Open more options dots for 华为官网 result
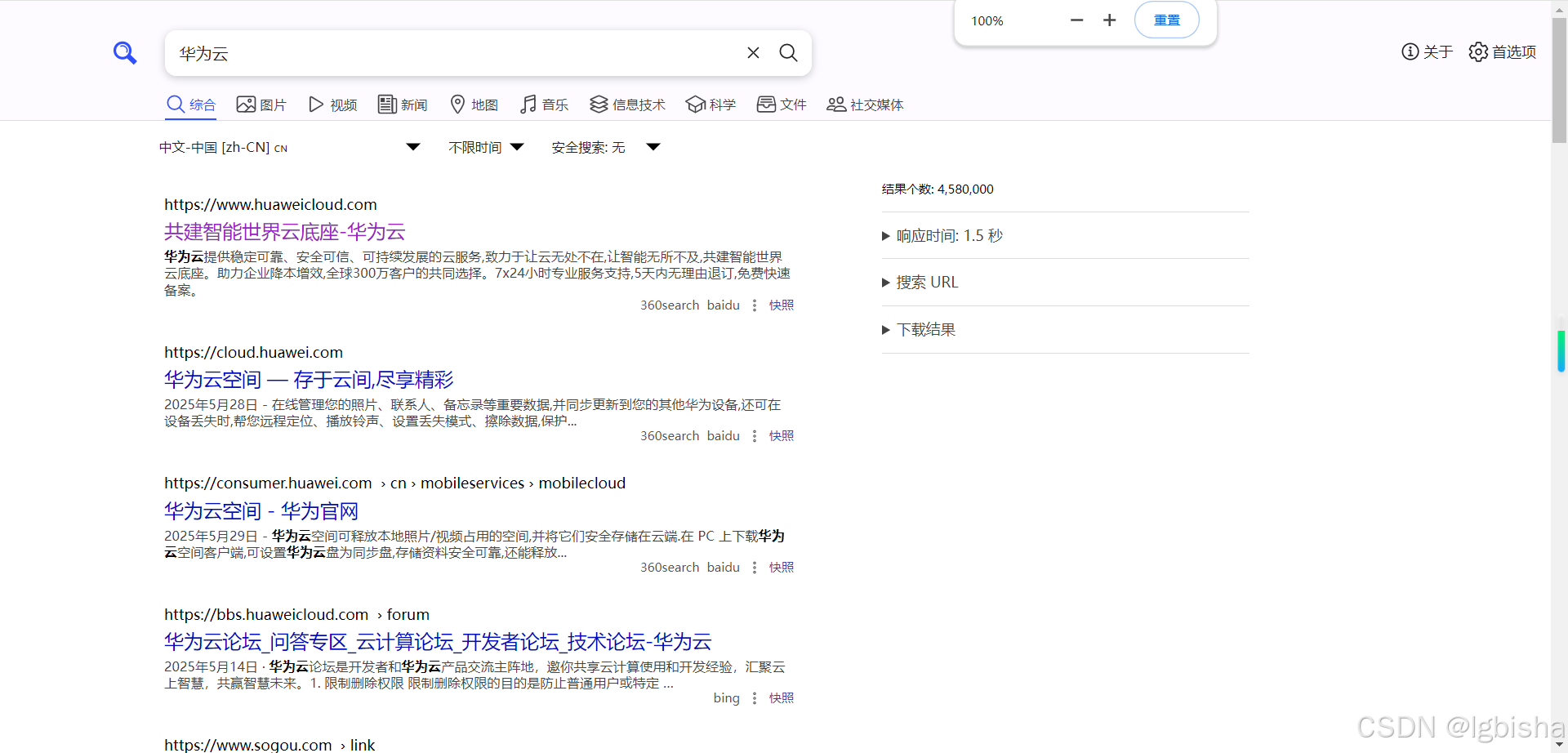 point(755,568)
